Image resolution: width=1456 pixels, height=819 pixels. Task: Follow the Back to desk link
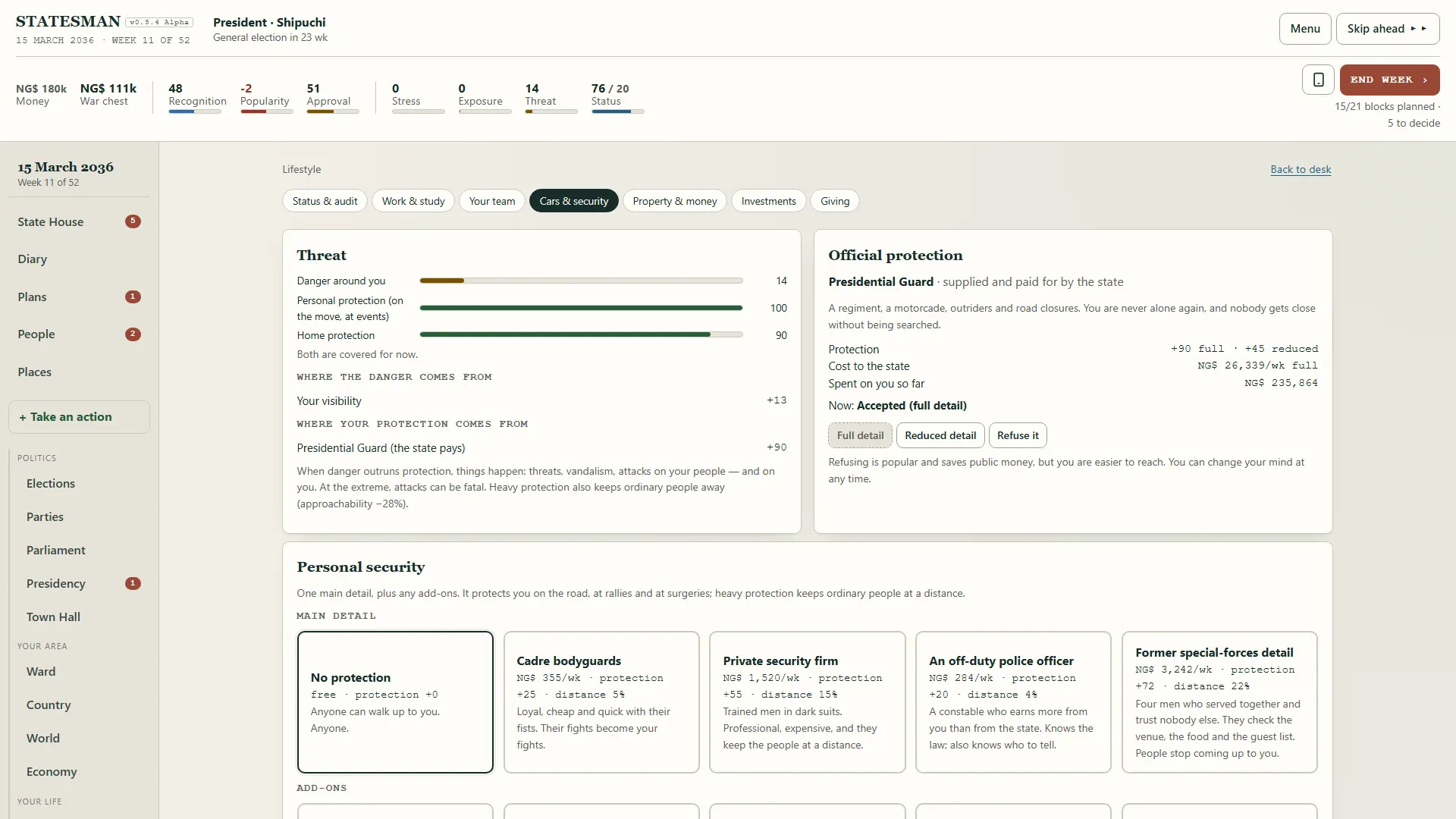[x=1301, y=169]
